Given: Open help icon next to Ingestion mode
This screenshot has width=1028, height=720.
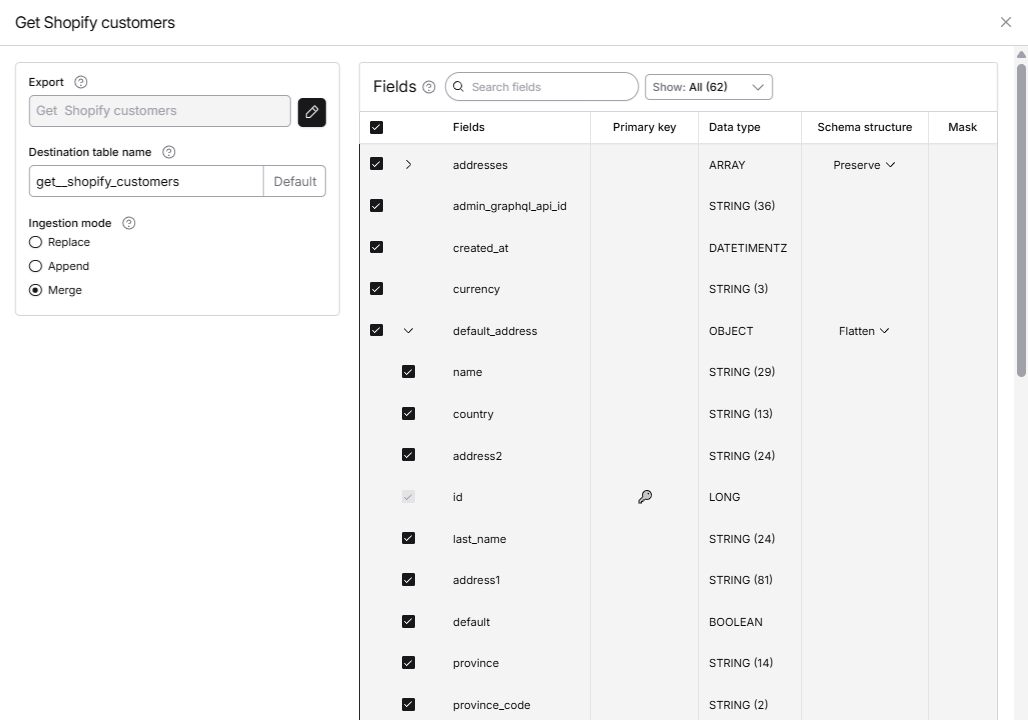Looking at the screenshot, I should click(x=129, y=223).
